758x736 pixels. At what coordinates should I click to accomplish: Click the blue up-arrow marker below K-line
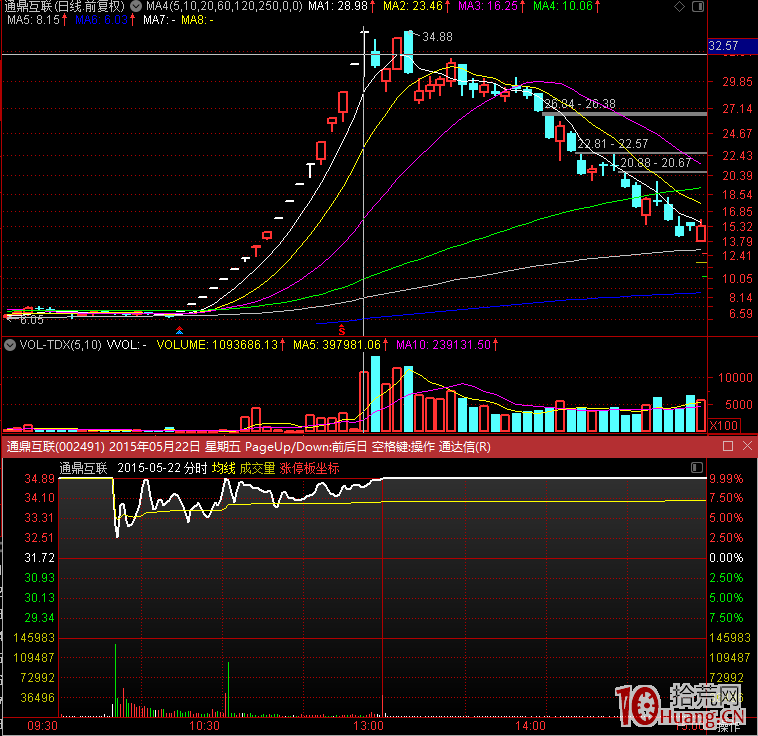(179, 330)
